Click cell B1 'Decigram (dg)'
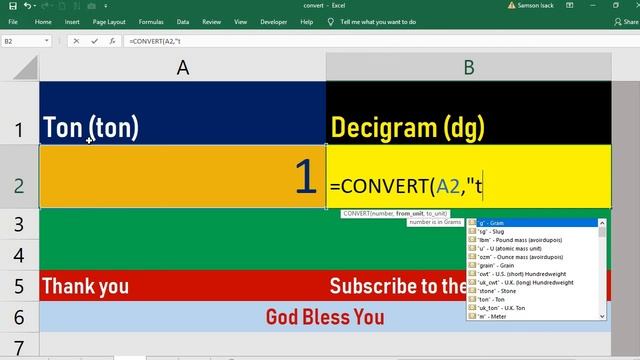This screenshot has width=640, height=360. pos(469,113)
